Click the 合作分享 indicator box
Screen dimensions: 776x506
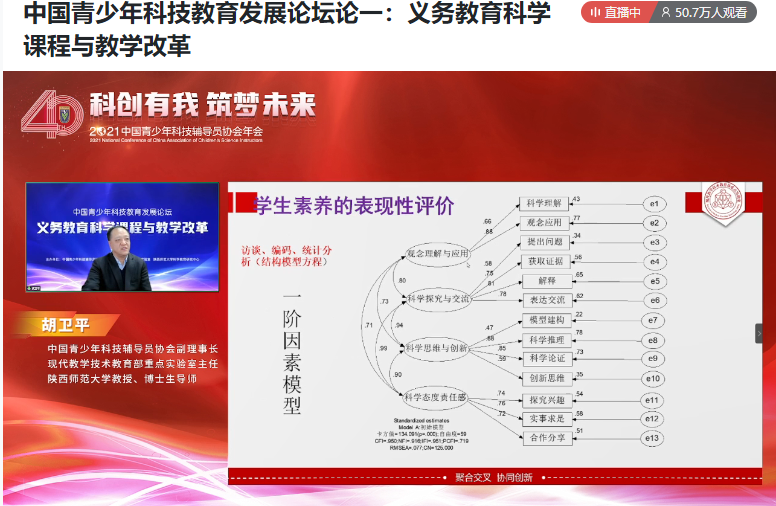pos(547,438)
